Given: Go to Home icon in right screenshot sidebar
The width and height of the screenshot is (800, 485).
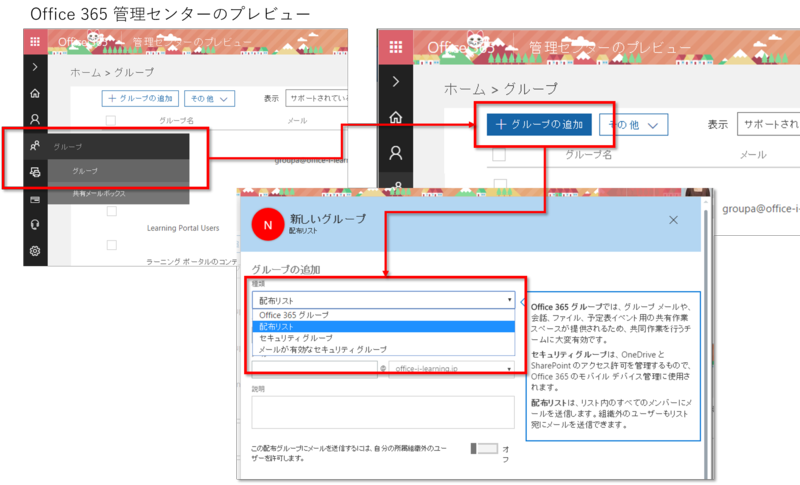Looking at the screenshot, I should pos(396,118).
